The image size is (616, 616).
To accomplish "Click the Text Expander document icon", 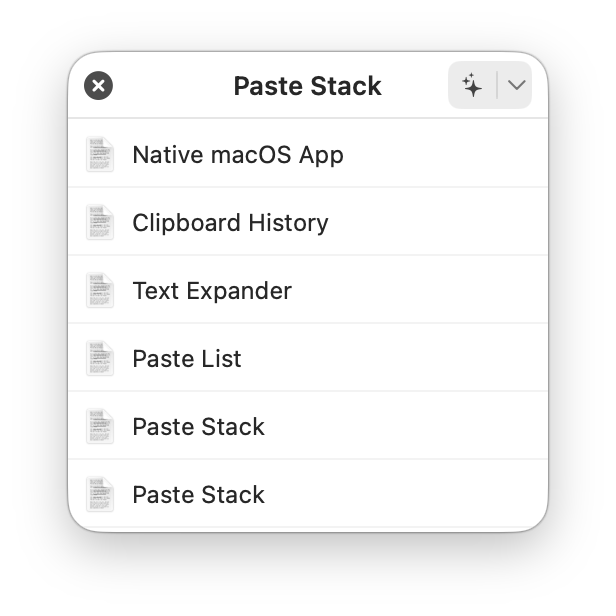I will point(100,291).
